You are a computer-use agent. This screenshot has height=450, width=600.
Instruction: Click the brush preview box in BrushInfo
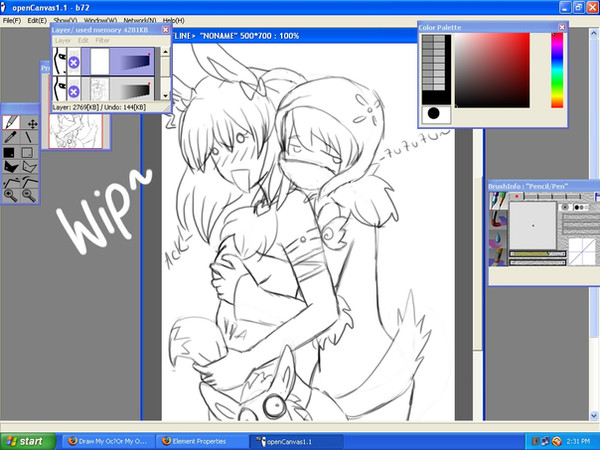[533, 225]
